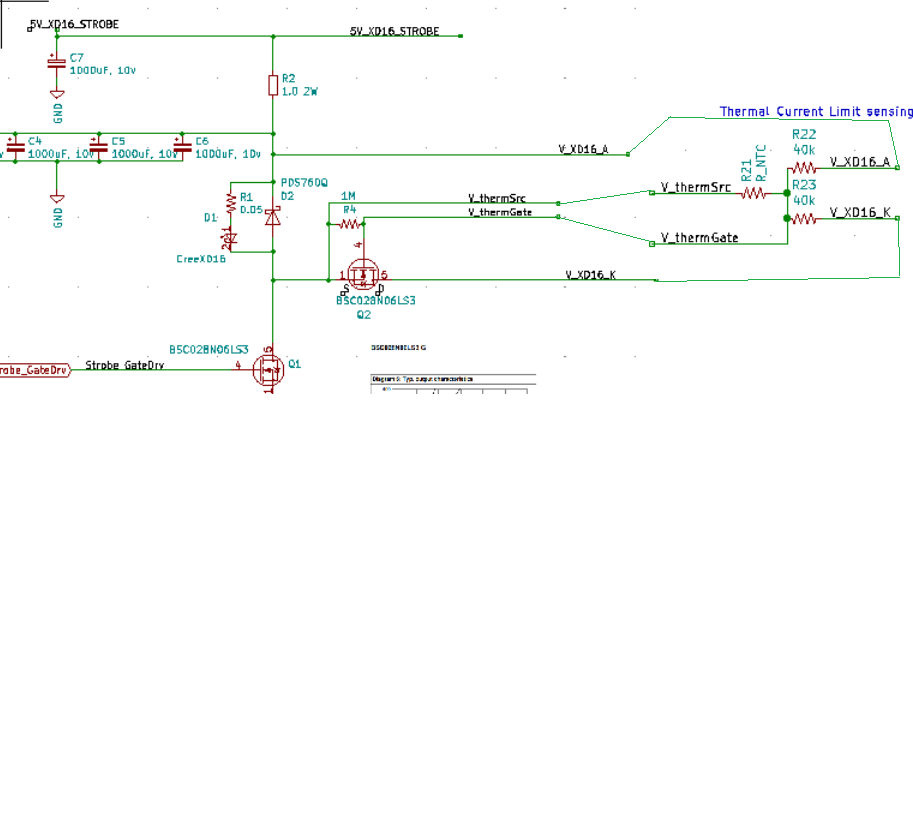Click the 'V_XD16_K' label right of R23

click(860, 212)
